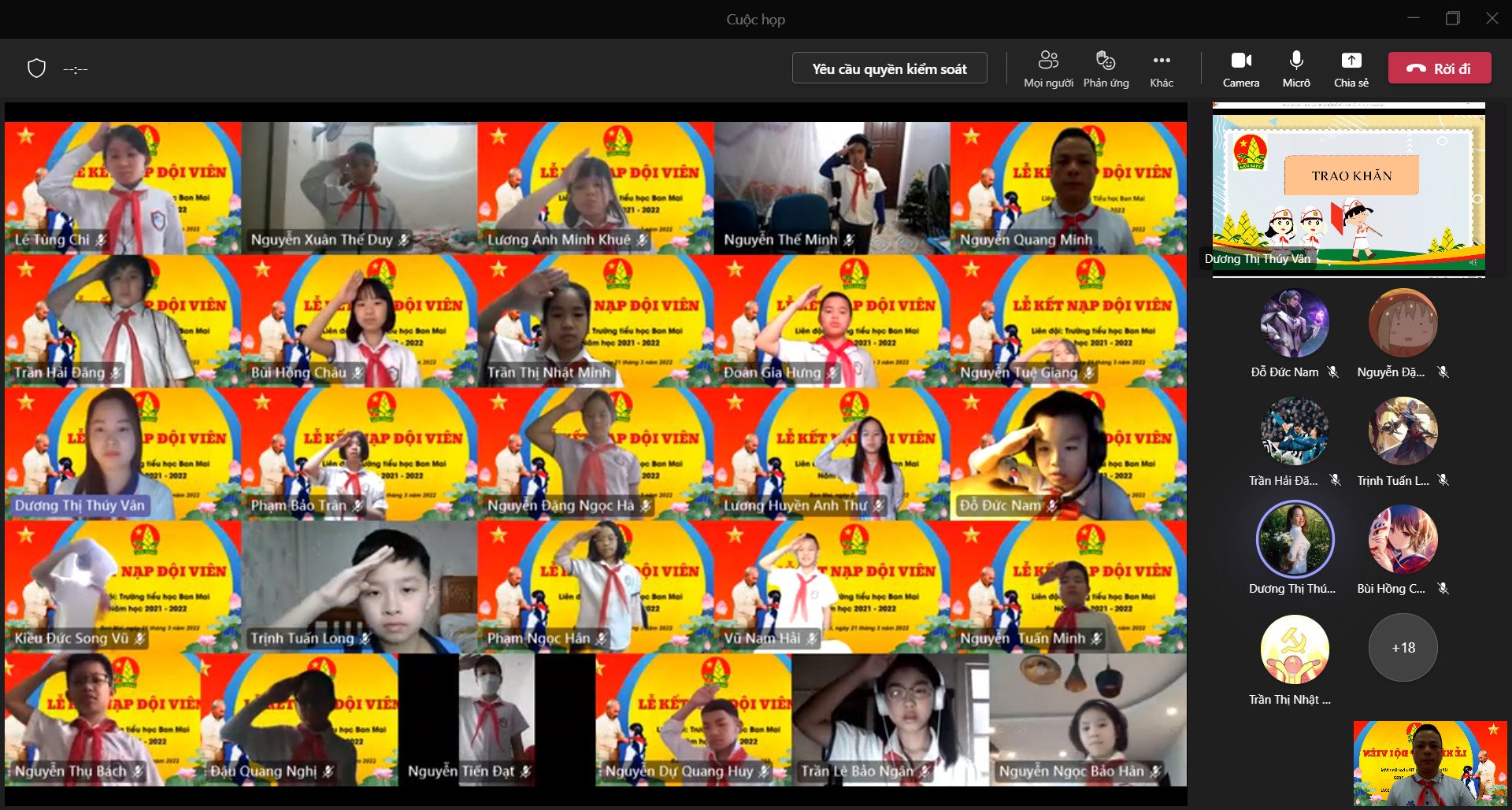Click Dương Thị Thú... highlighted avatar

point(1295,540)
